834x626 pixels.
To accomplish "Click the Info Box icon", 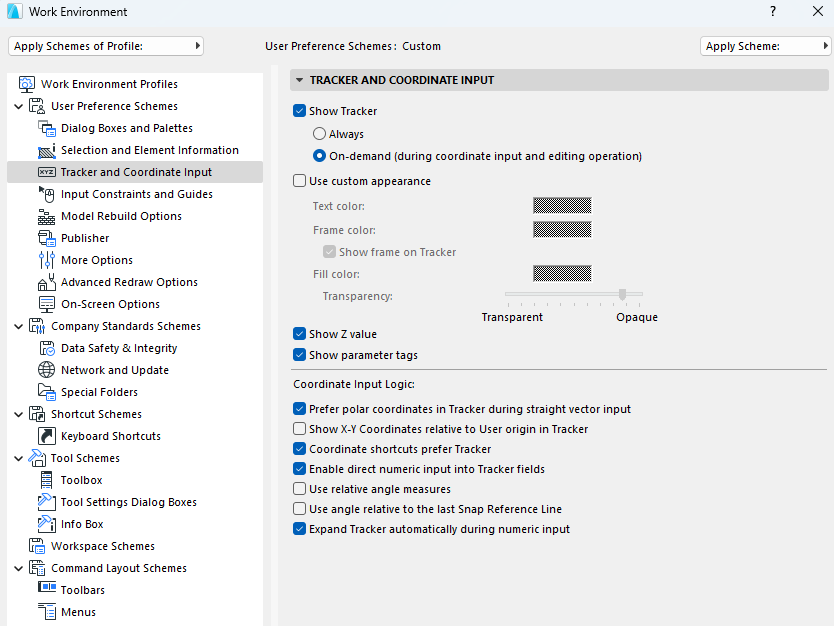I will click(46, 524).
